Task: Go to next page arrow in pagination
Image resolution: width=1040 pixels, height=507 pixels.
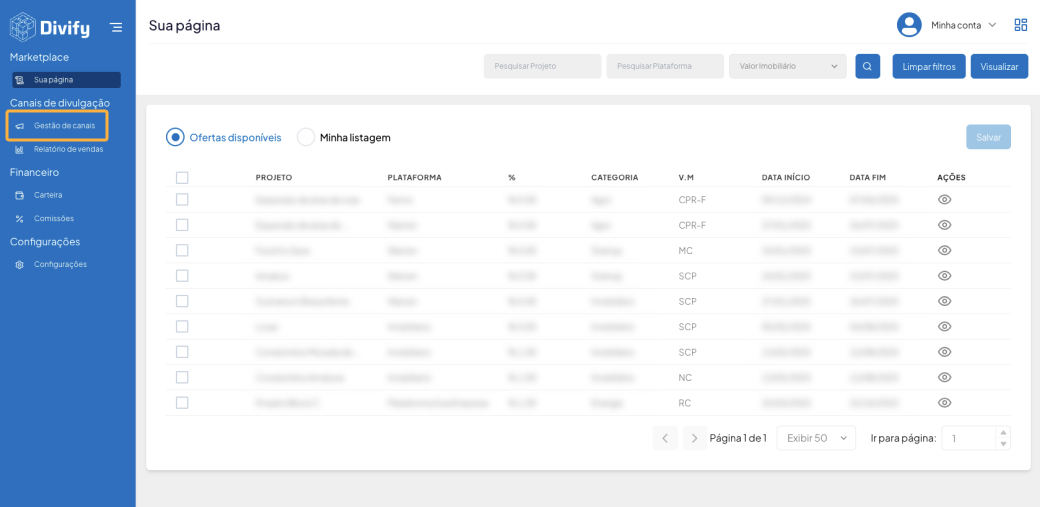Action: click(x=695, y=438)
